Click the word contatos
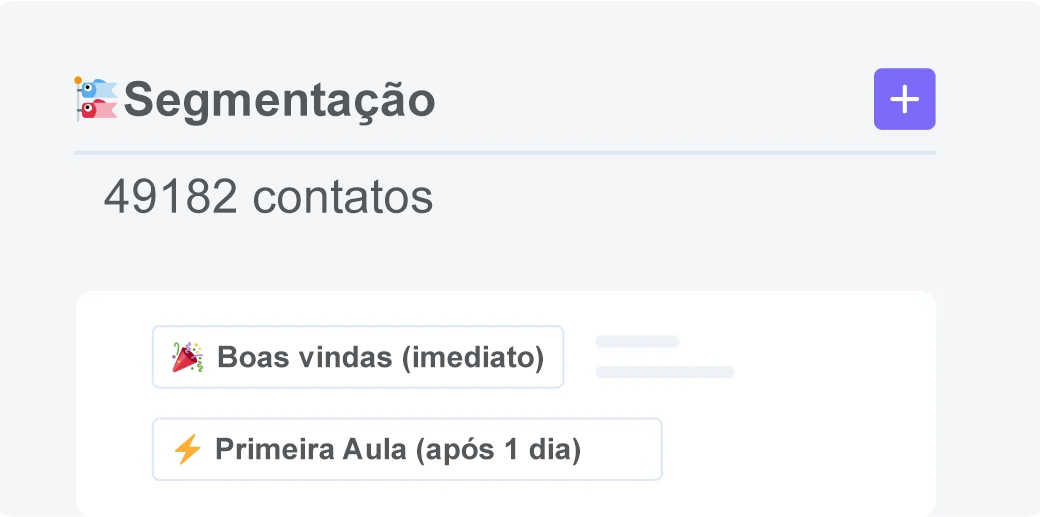 tap(343, 198)
